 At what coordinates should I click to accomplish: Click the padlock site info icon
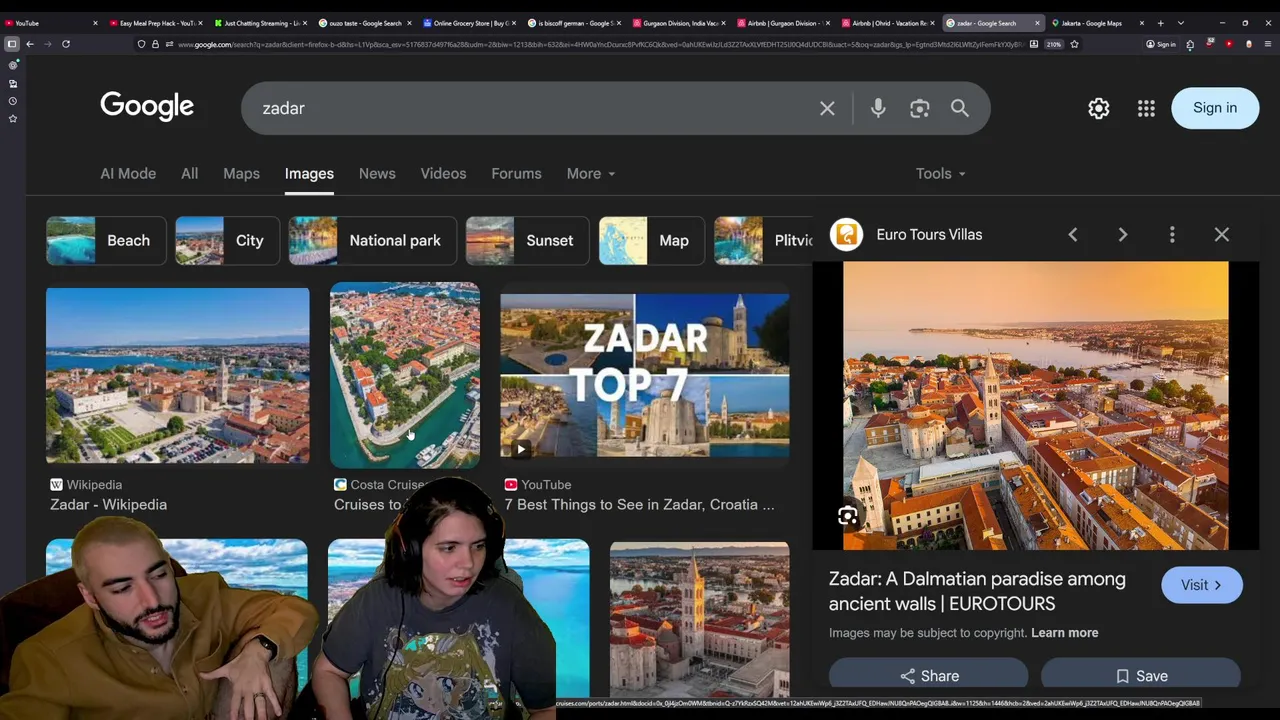[x=155, y=44]
